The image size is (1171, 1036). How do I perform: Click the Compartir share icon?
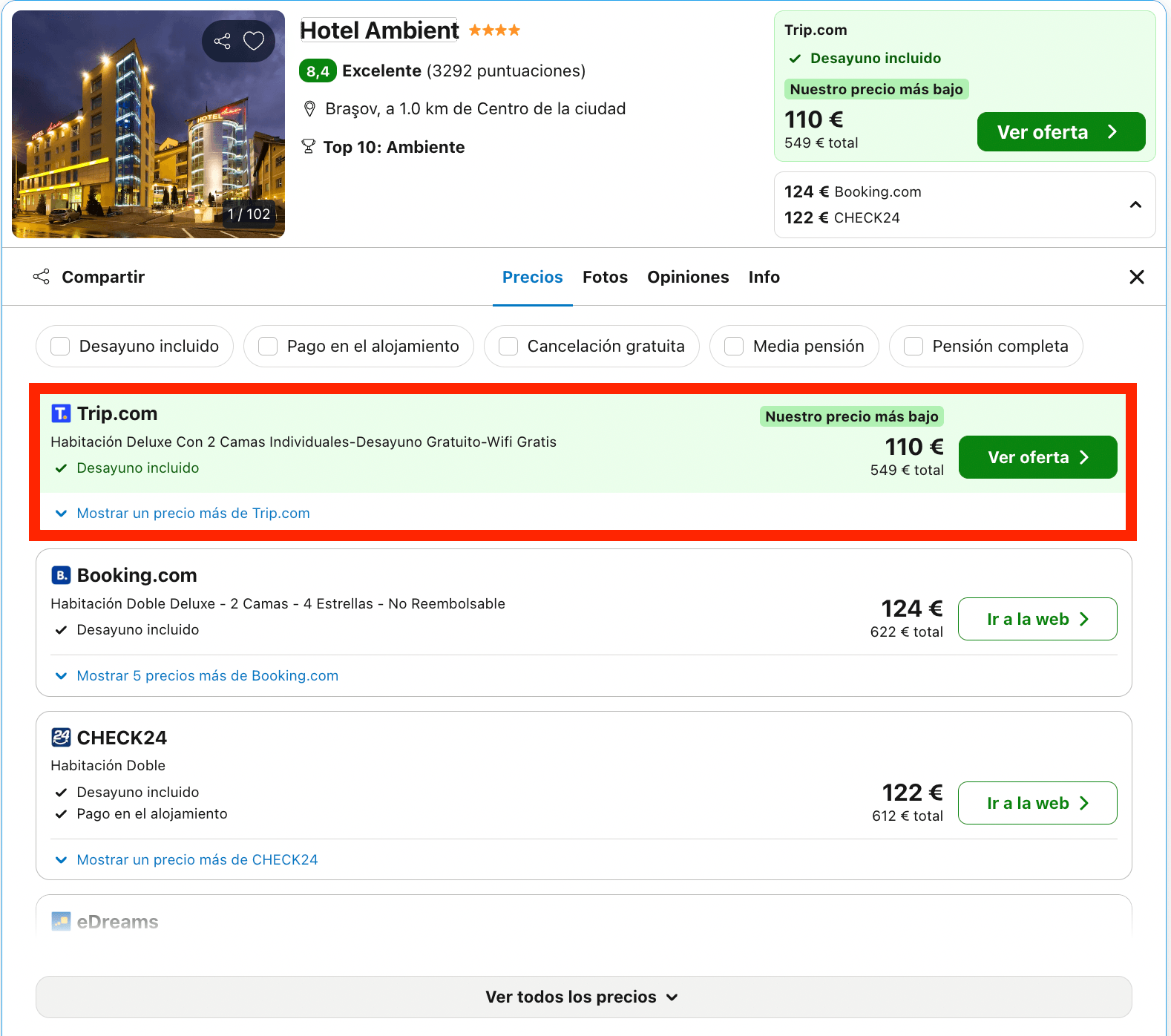click(x=42, y=277)
